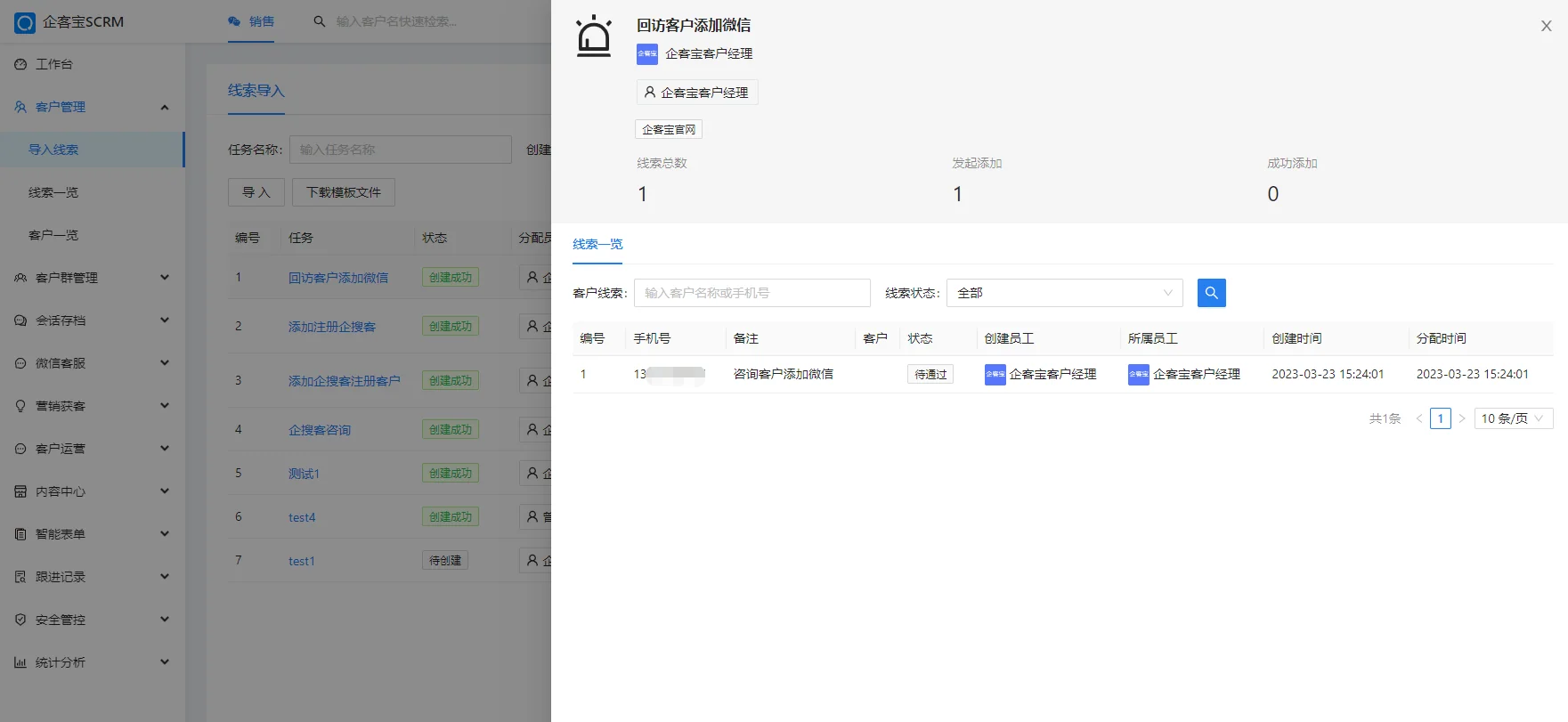Open the 企搜客咨询 task link

320,430
